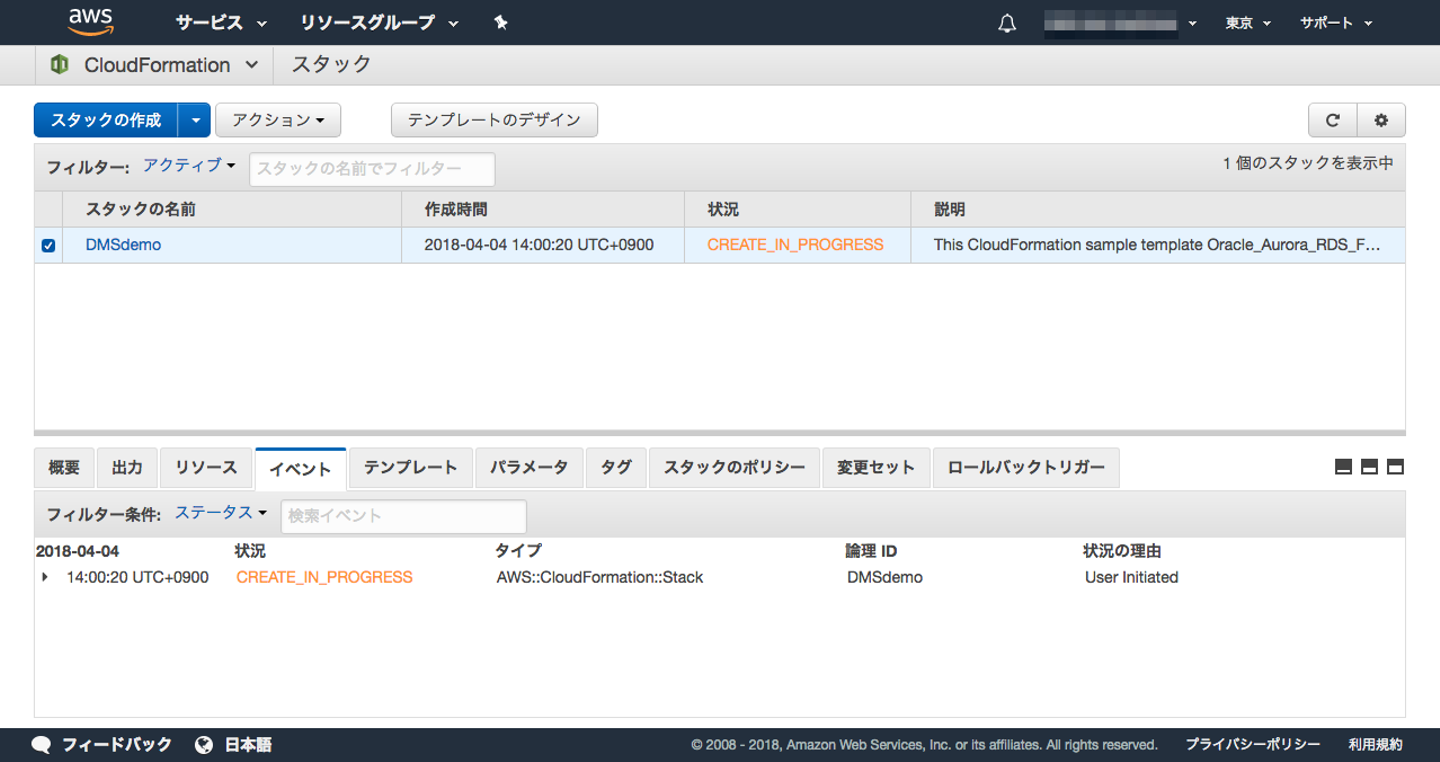
Task: Maximize the detail pane with last layout icon
Action: (1395, 467)
